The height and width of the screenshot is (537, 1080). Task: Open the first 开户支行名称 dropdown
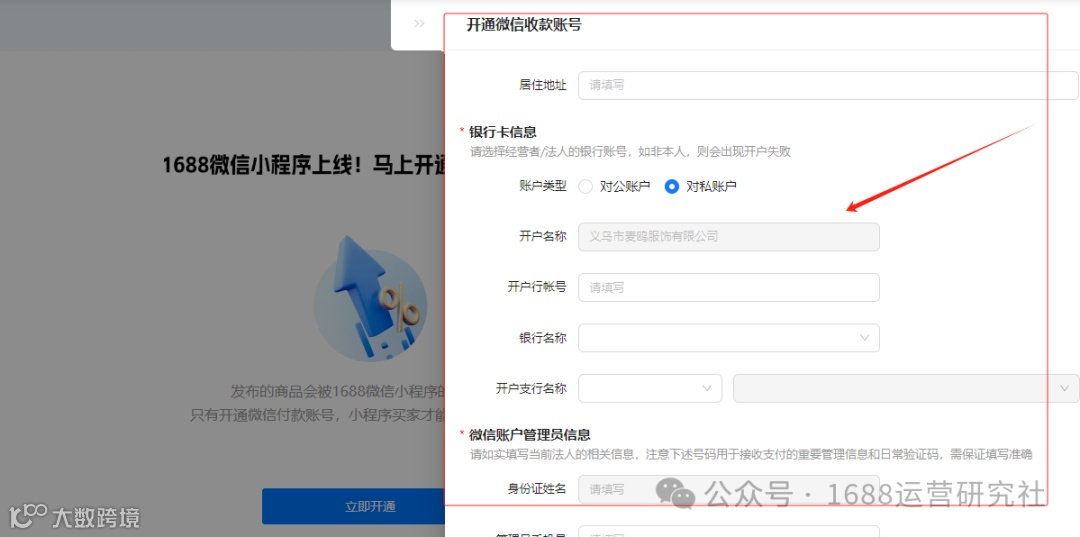coord(650,388)
